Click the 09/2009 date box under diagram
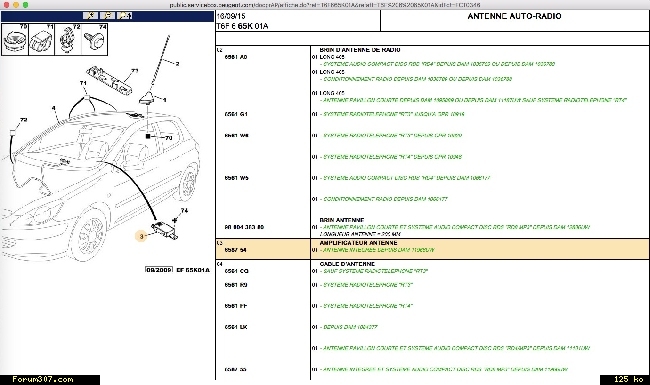 pos(159,270)
